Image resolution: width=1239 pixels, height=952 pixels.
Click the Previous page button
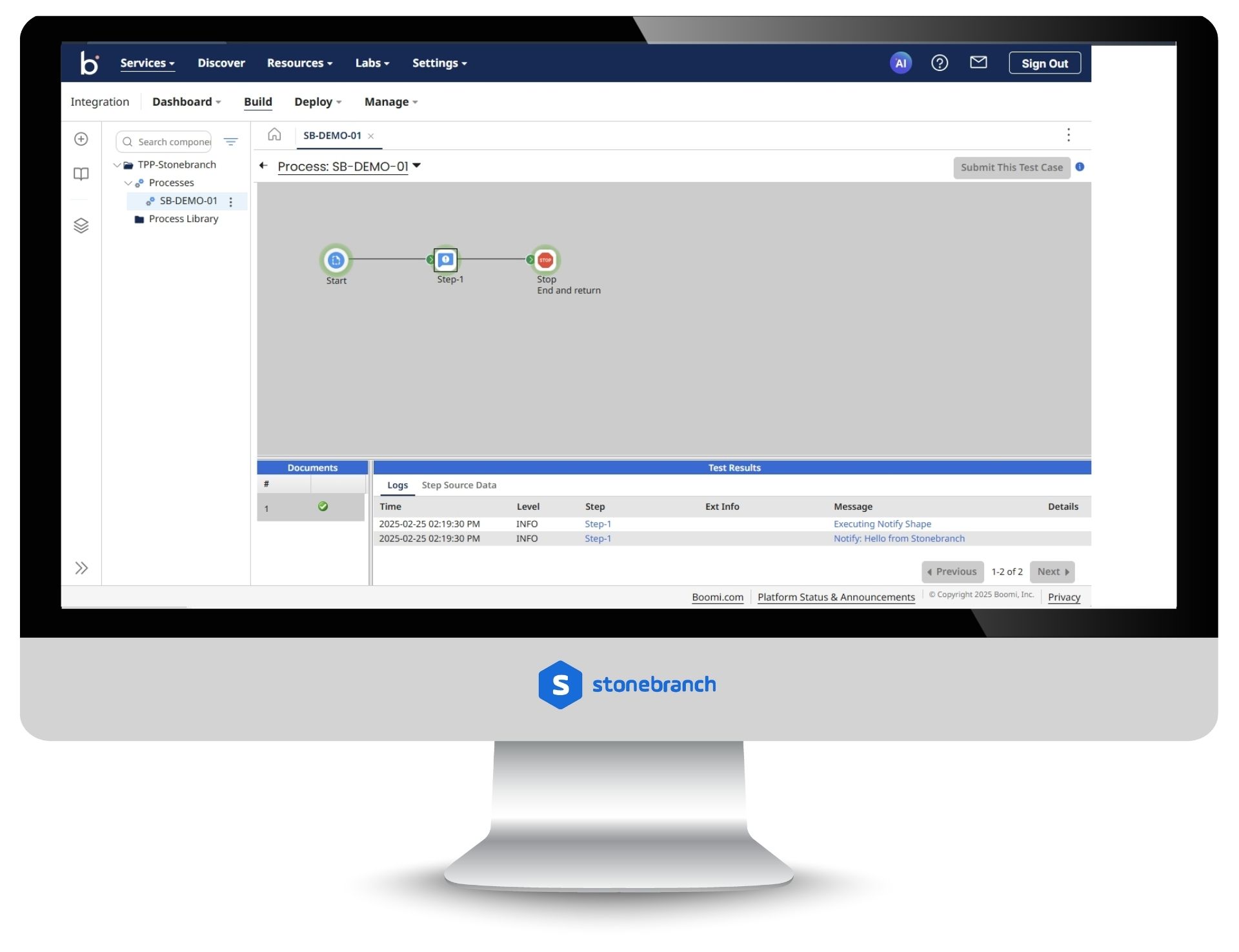click(952, 572)
